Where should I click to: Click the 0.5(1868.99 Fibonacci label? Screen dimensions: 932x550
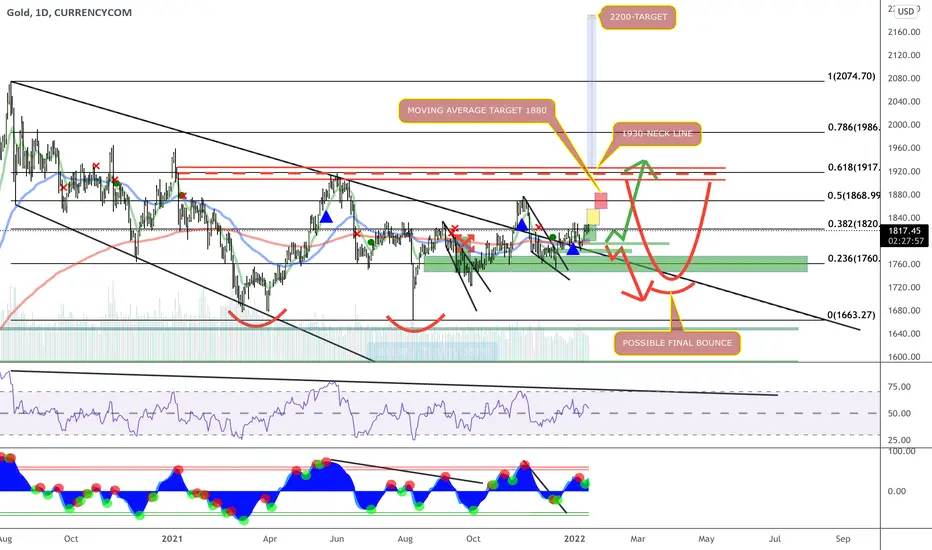[854, 195]
